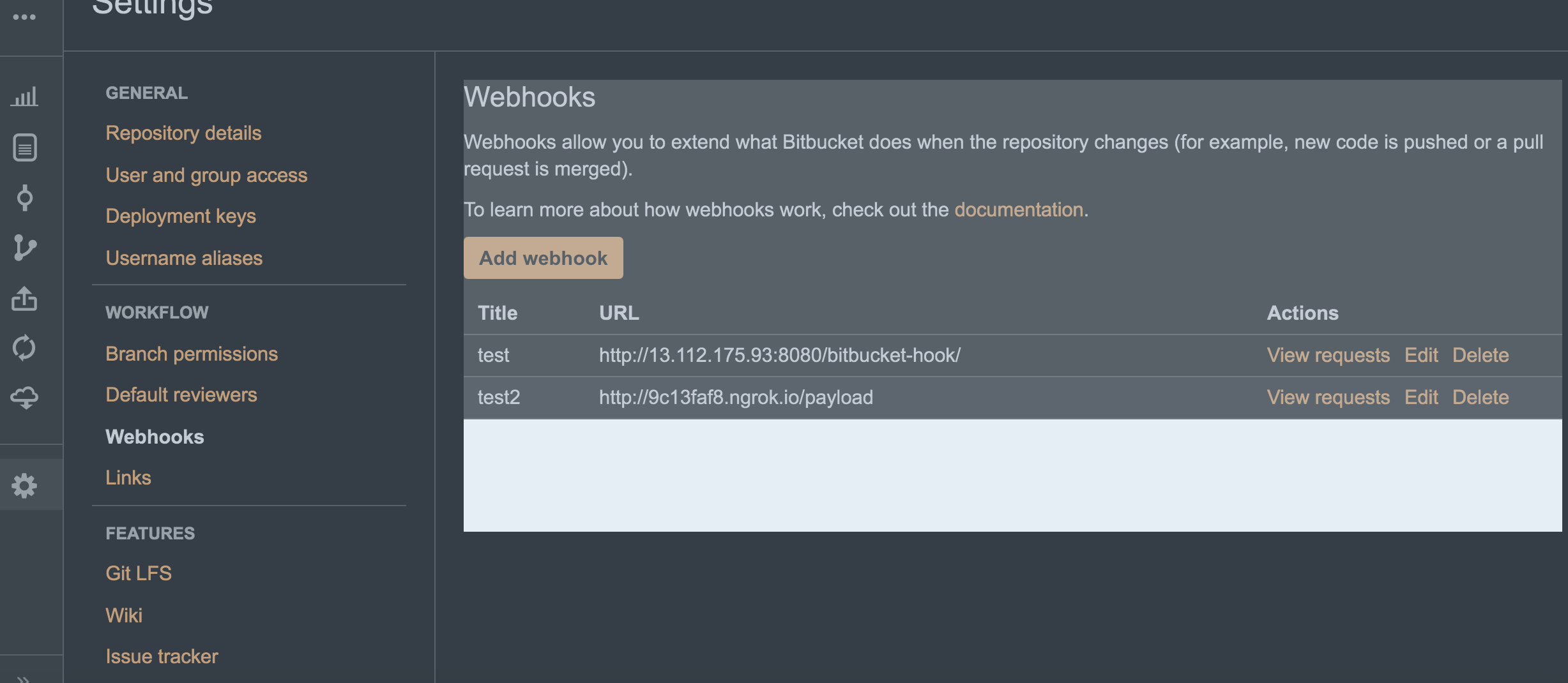Select Branch permissions in Workflow section
The image size is (1568, 683).
coord(192,354)
